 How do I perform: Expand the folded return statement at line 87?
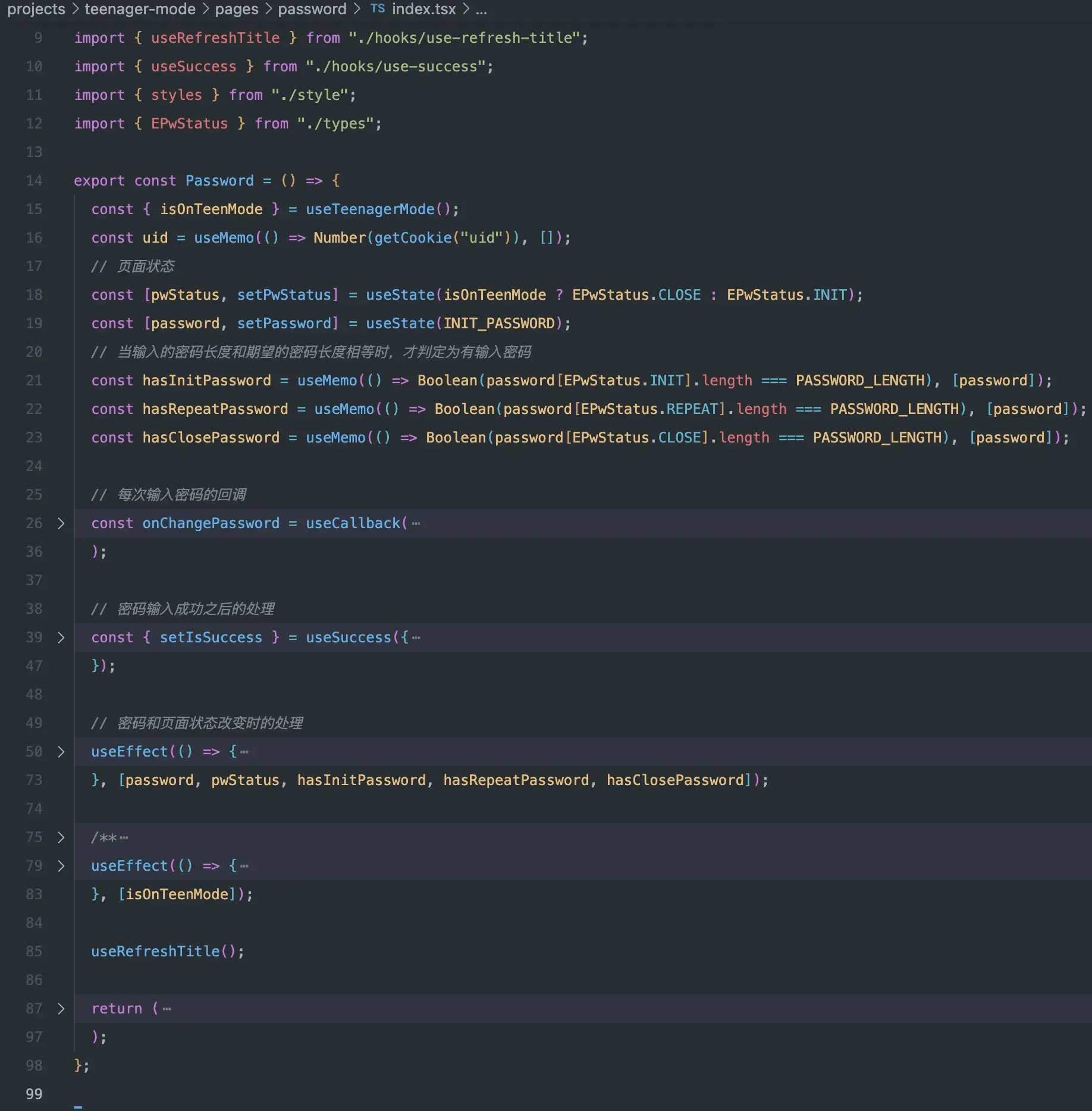(61, 1009)
